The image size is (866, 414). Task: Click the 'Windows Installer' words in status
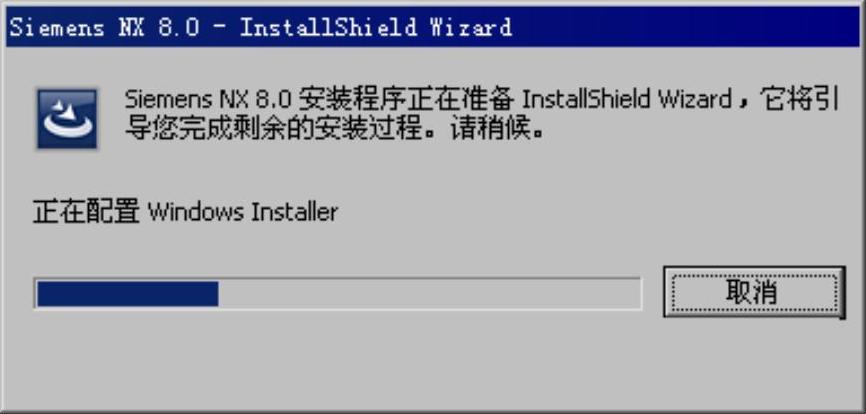pyautogui.click(x=243, y=213)
